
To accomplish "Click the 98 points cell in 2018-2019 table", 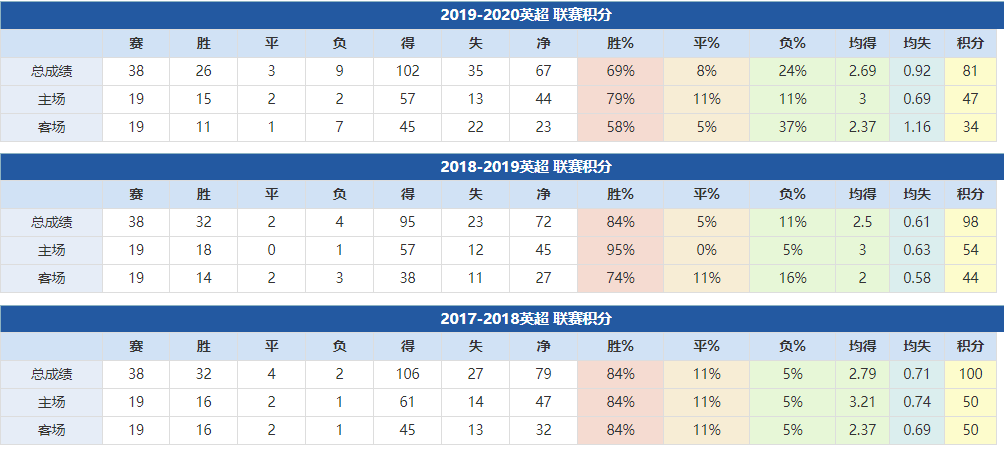I will [970, 222].
